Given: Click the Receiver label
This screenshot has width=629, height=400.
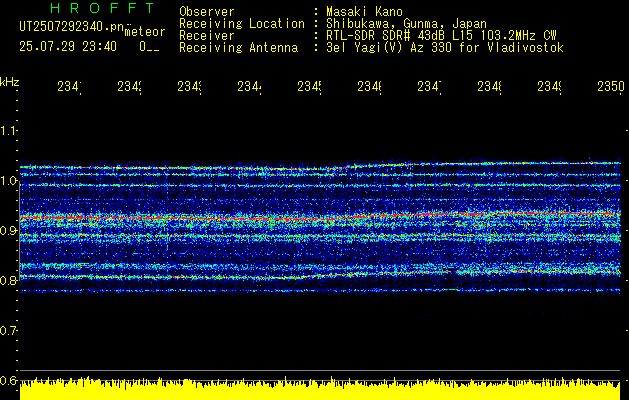Looking at the screenshot, I should pos(207,36).
